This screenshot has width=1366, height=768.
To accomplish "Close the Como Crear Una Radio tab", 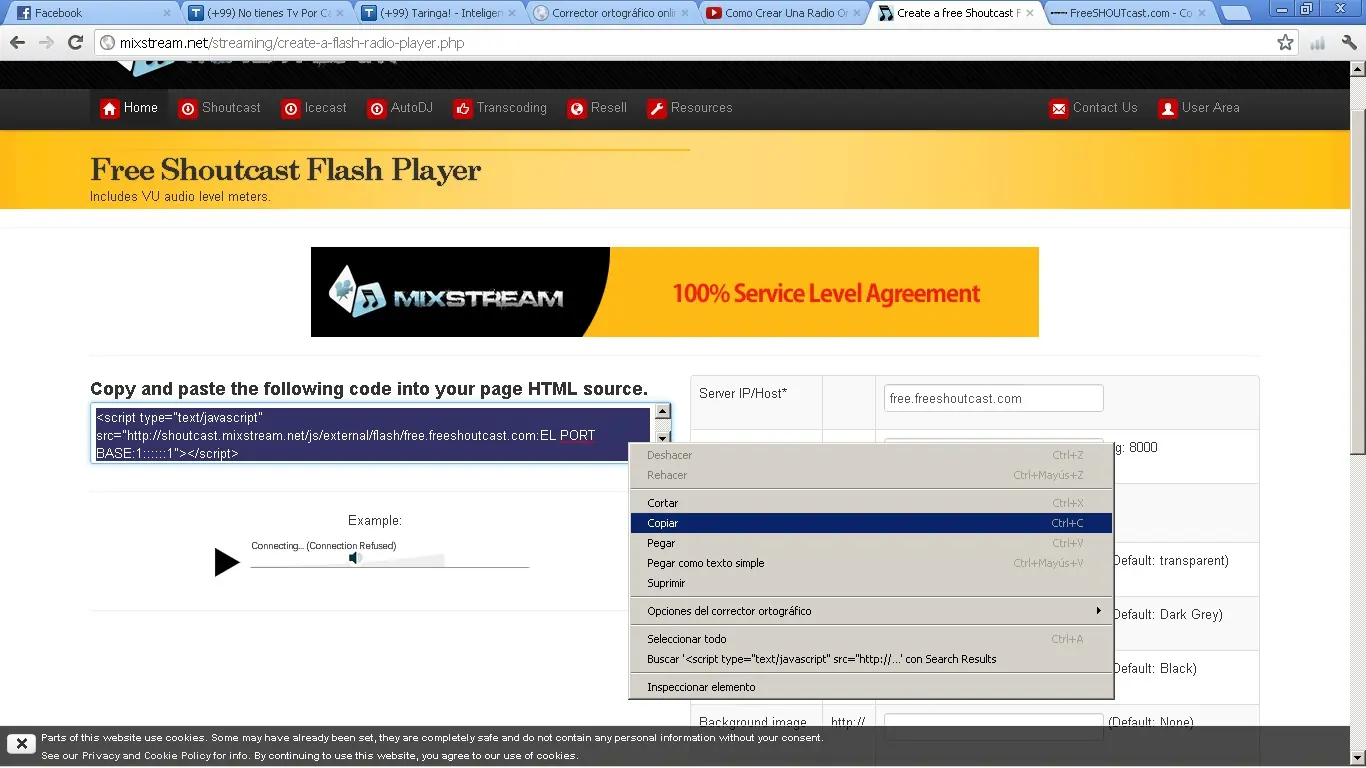I will pos(857,13).
